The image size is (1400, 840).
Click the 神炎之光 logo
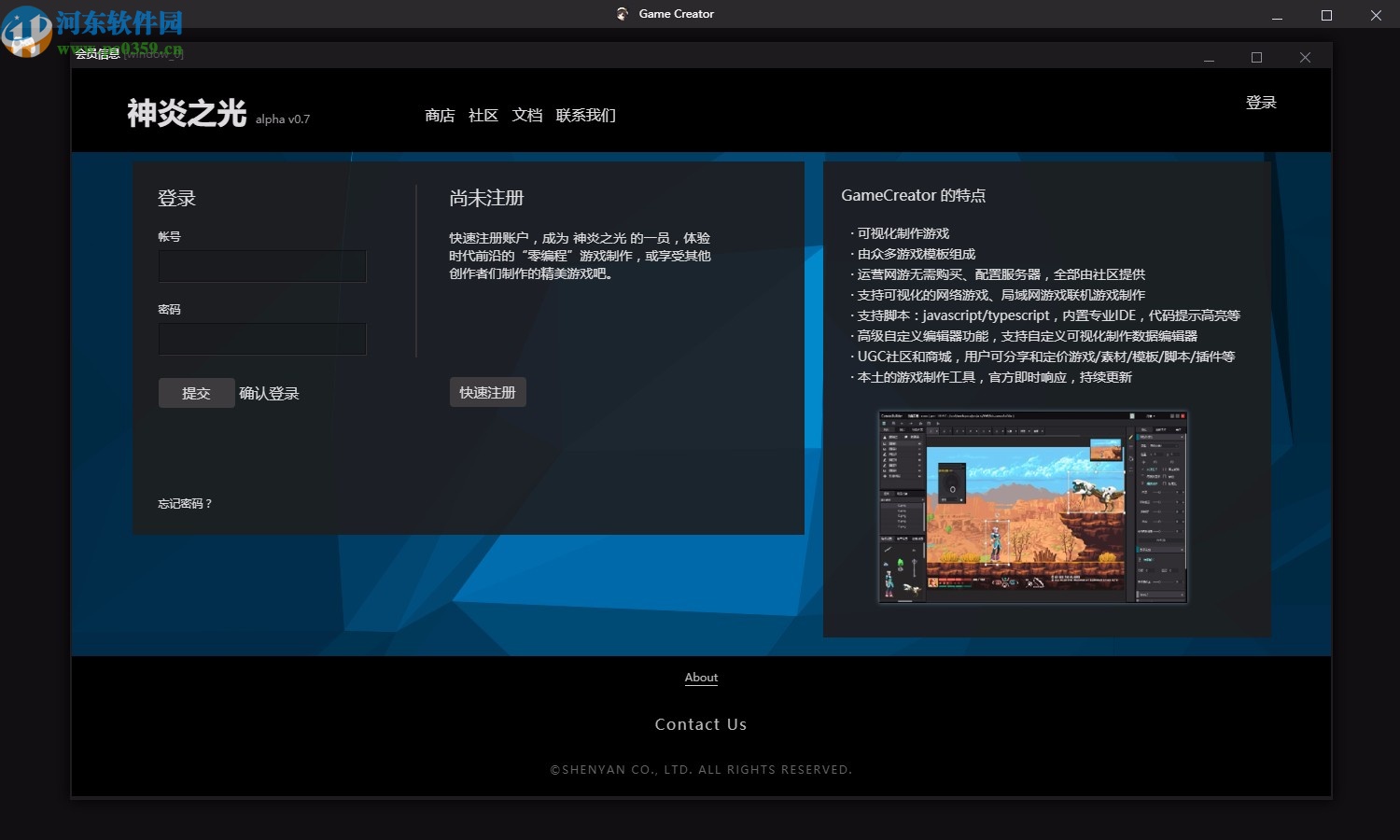[184, 114]
